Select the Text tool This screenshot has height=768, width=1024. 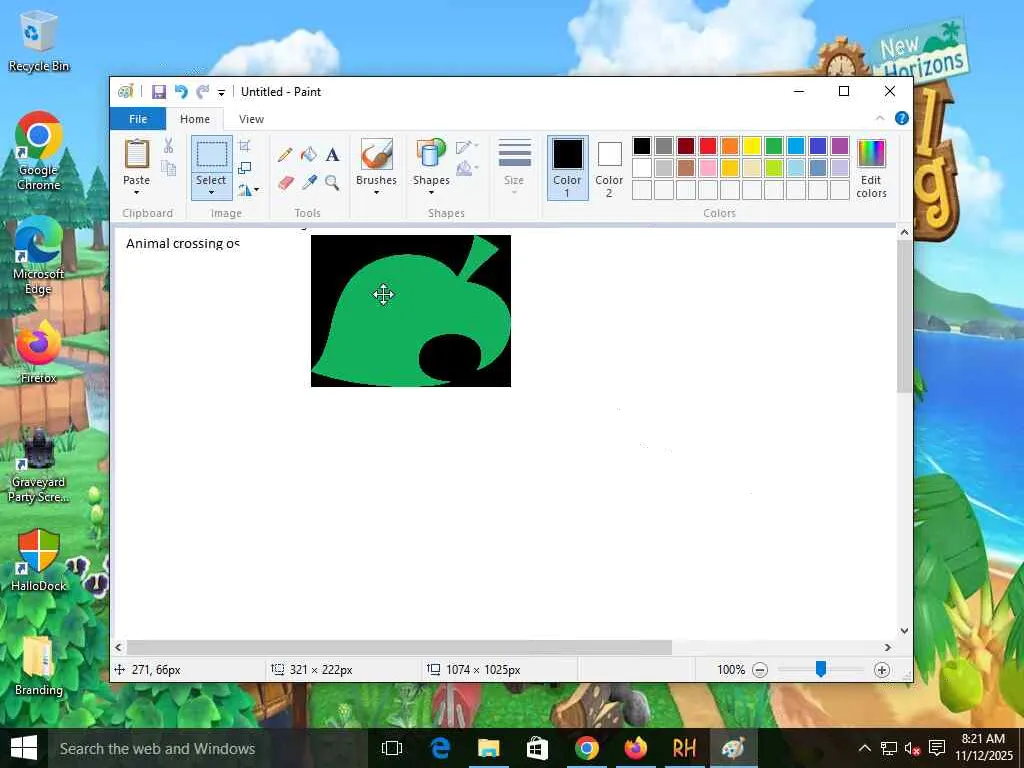(332, 155)
